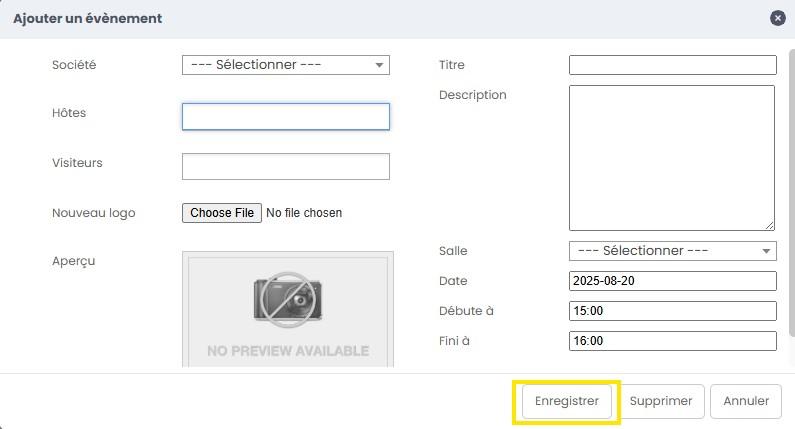The height and width of the screenshot is (429, 795).
Task: Open the Société dropdown
Action: pos(285,65)
